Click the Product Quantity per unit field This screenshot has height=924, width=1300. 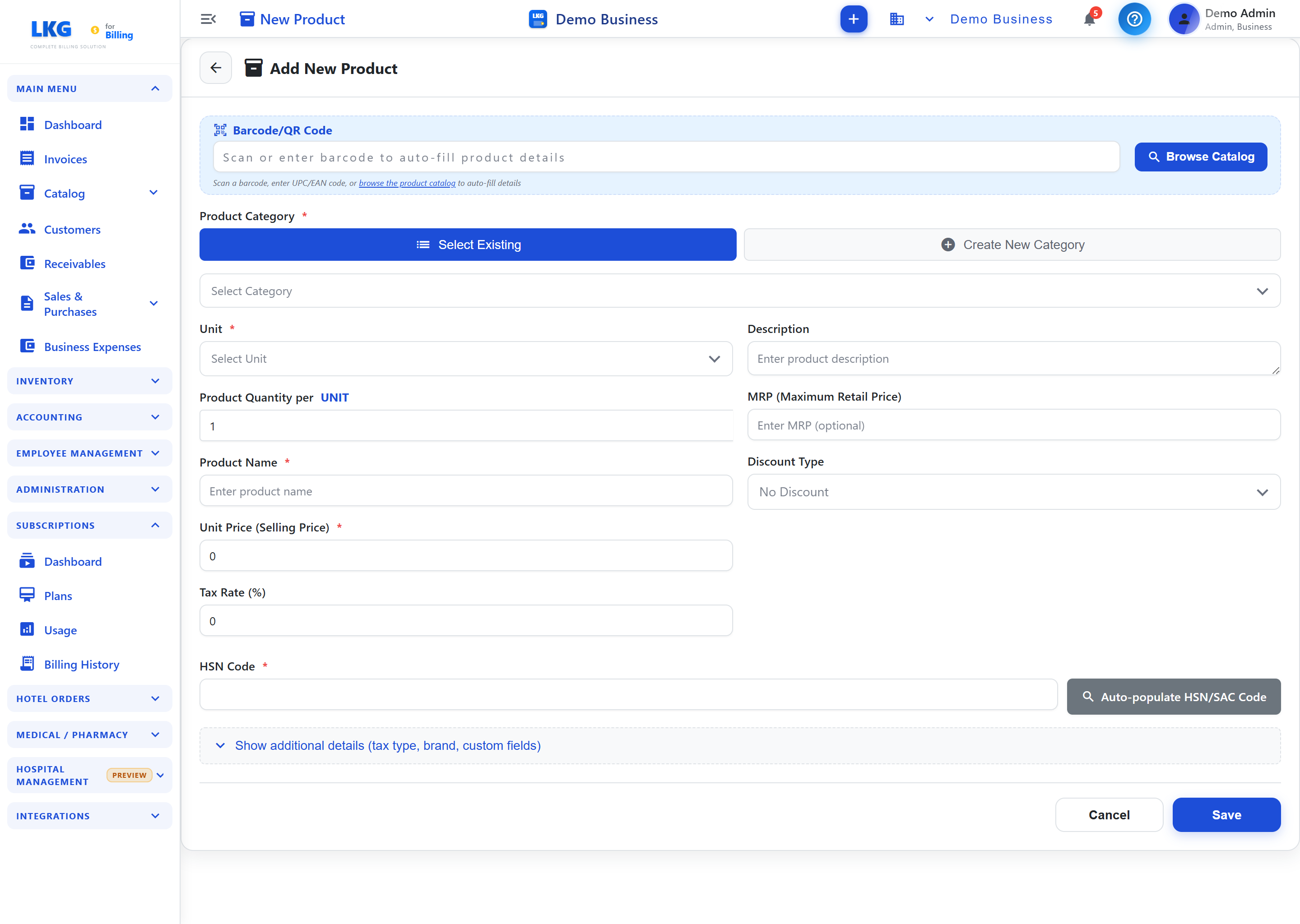tap(465, 426)
